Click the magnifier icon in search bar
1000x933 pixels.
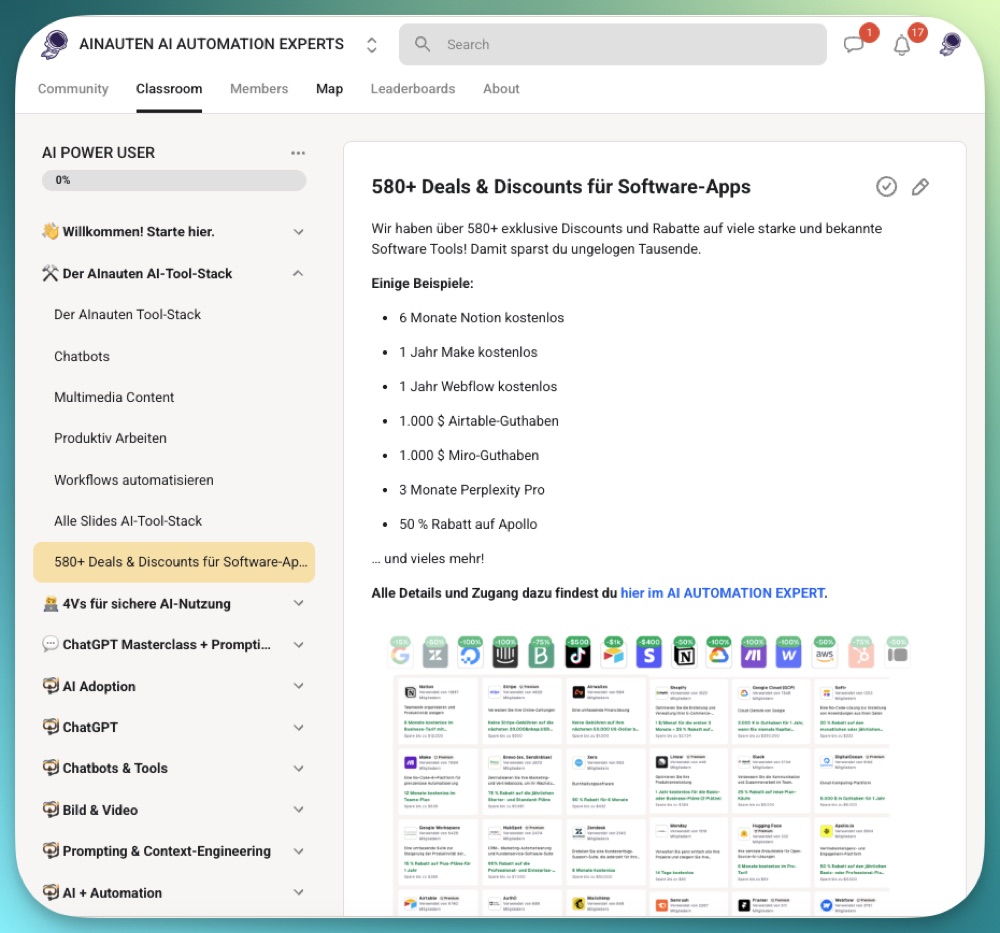click(x=422, y=44)
